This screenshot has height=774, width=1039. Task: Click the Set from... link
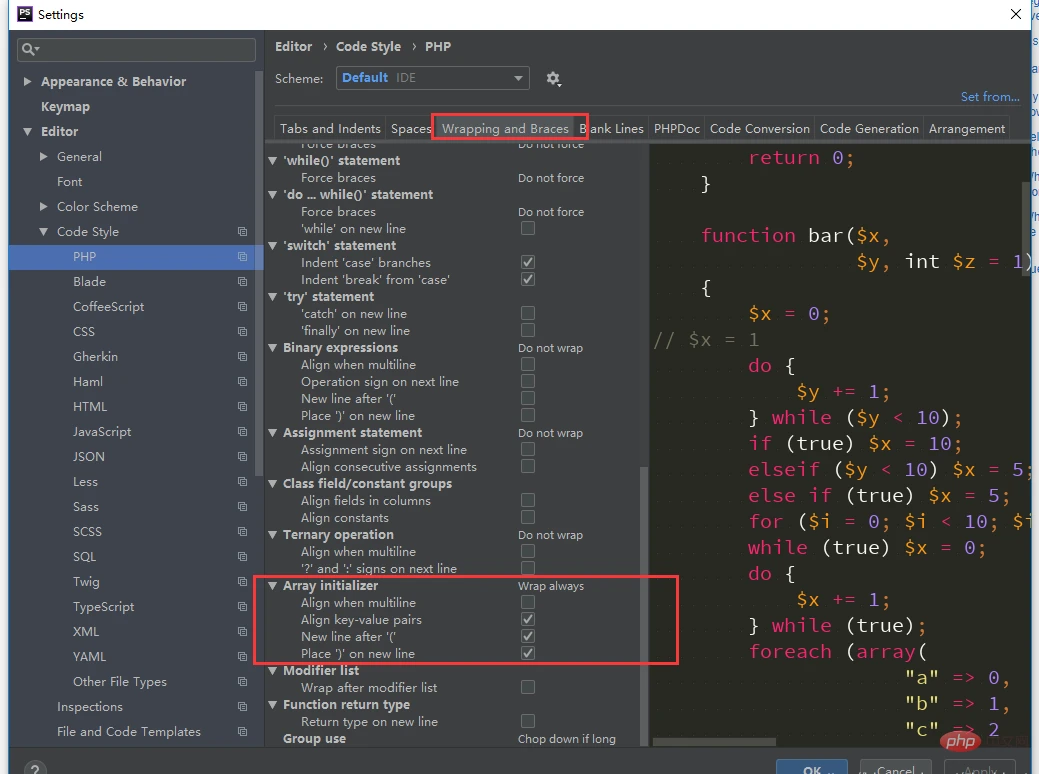click(x=989, y=97)
